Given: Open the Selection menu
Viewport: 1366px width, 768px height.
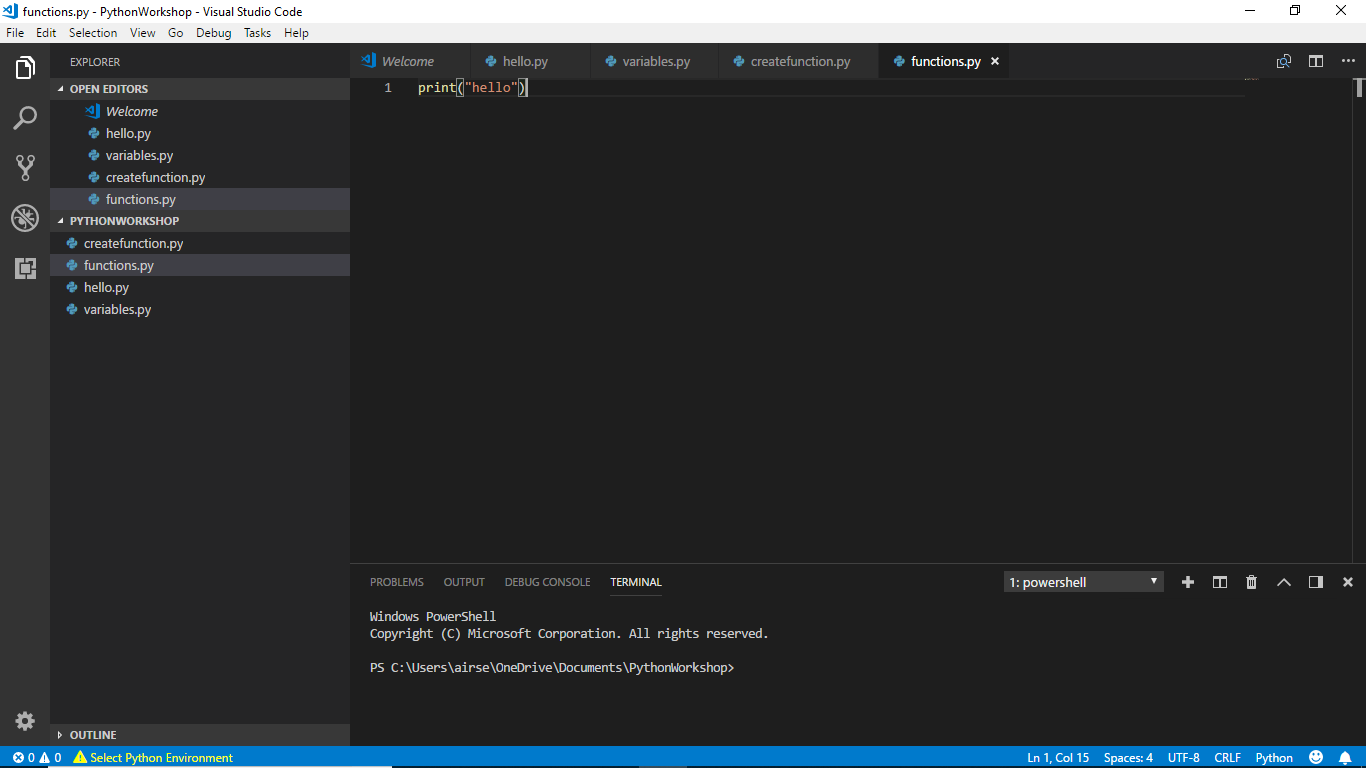Looking at the screenshot, I should point(93,32).
